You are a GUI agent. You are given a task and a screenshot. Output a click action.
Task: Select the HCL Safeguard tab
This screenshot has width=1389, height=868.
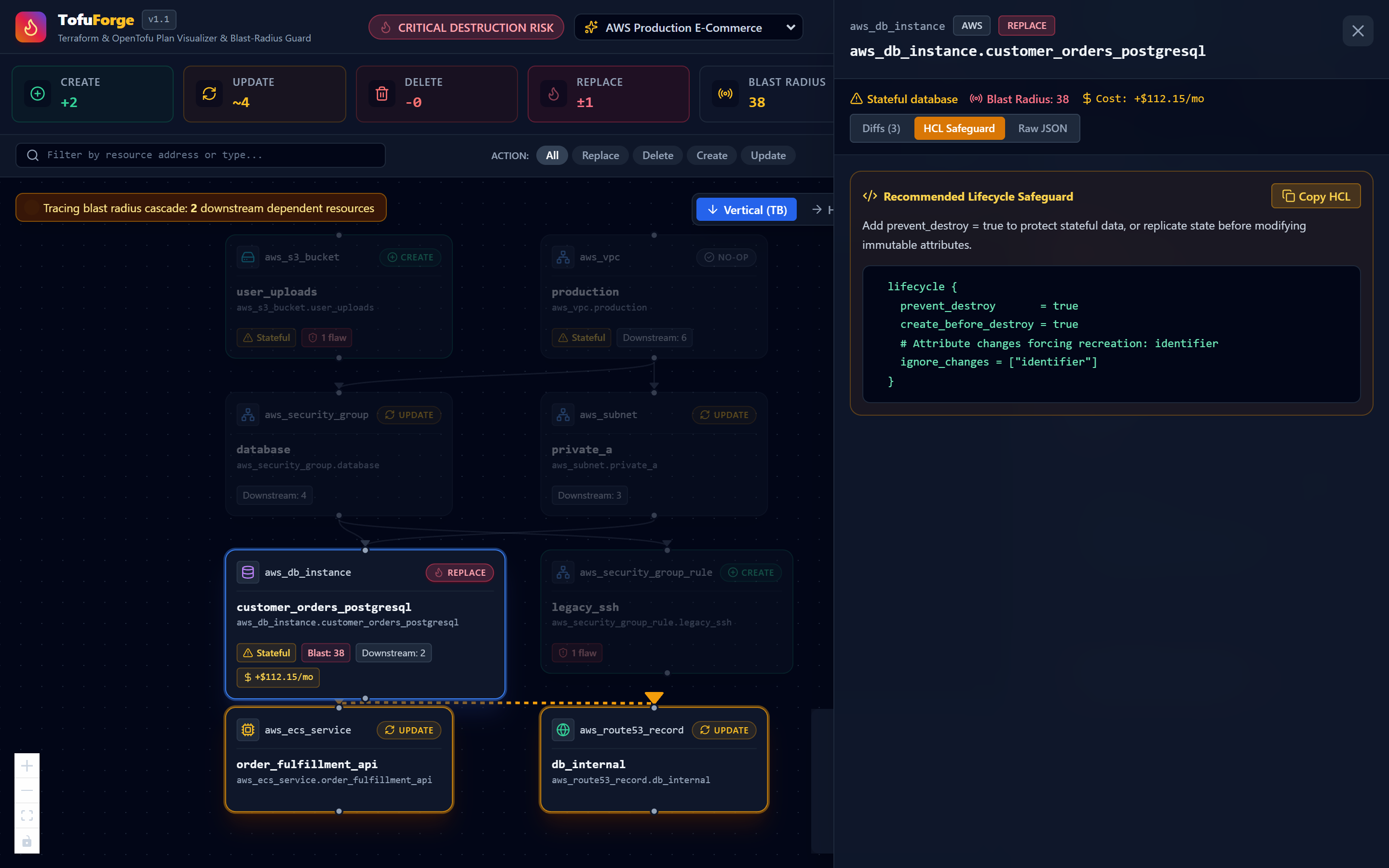[x=959, y=128]
